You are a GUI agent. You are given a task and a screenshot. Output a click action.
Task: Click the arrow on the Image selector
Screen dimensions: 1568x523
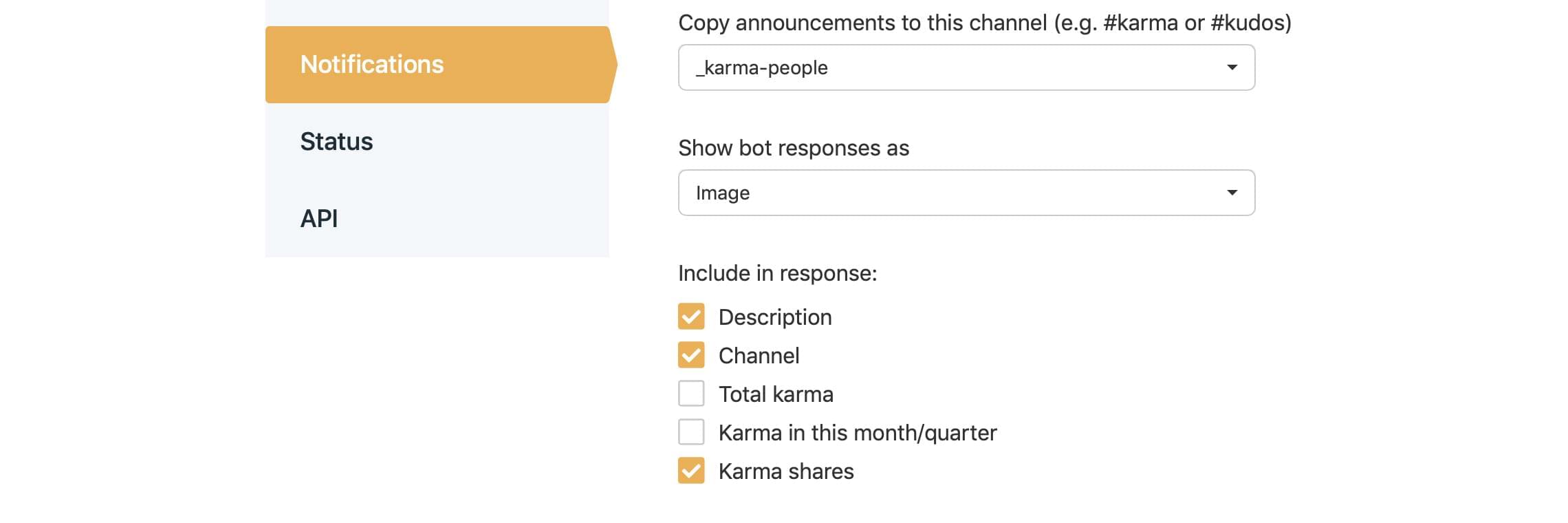[x=1232, y=193]
